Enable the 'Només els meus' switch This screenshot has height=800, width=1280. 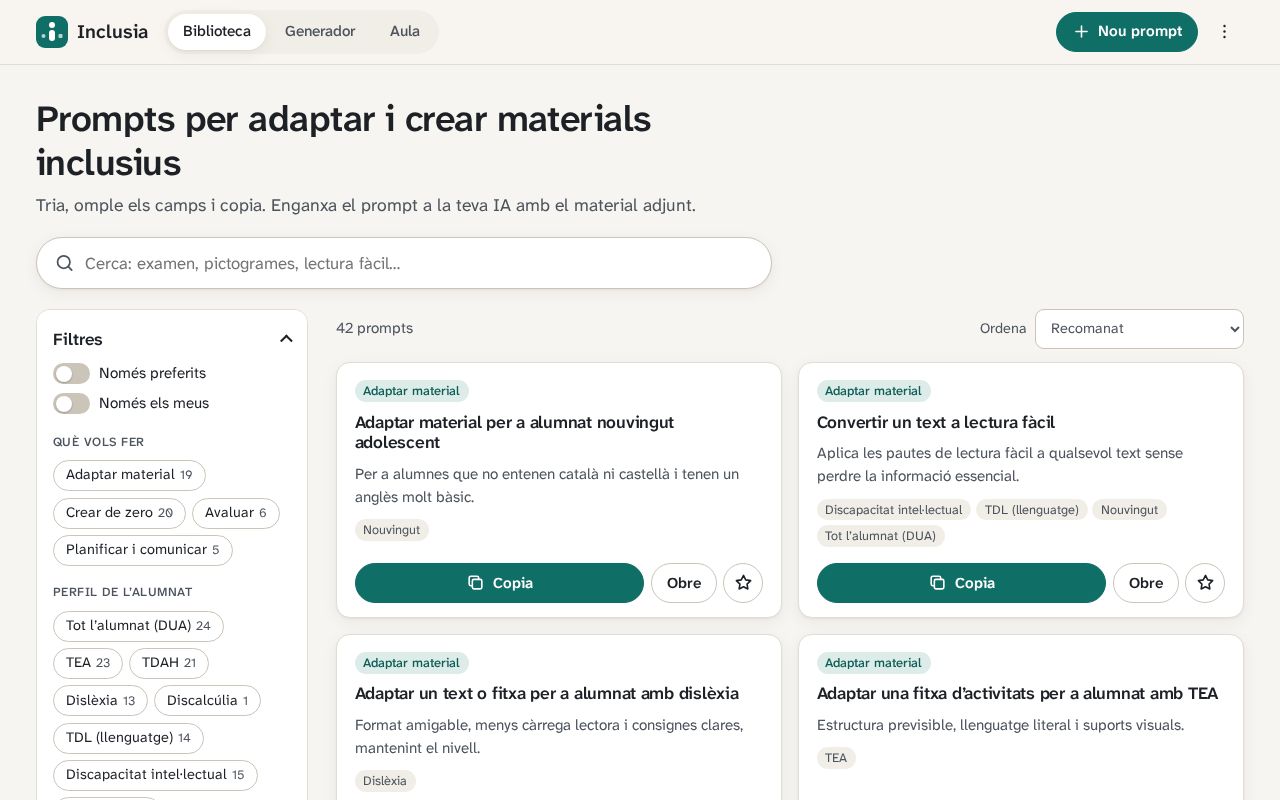pyautogui.click(x=71, y=403)
